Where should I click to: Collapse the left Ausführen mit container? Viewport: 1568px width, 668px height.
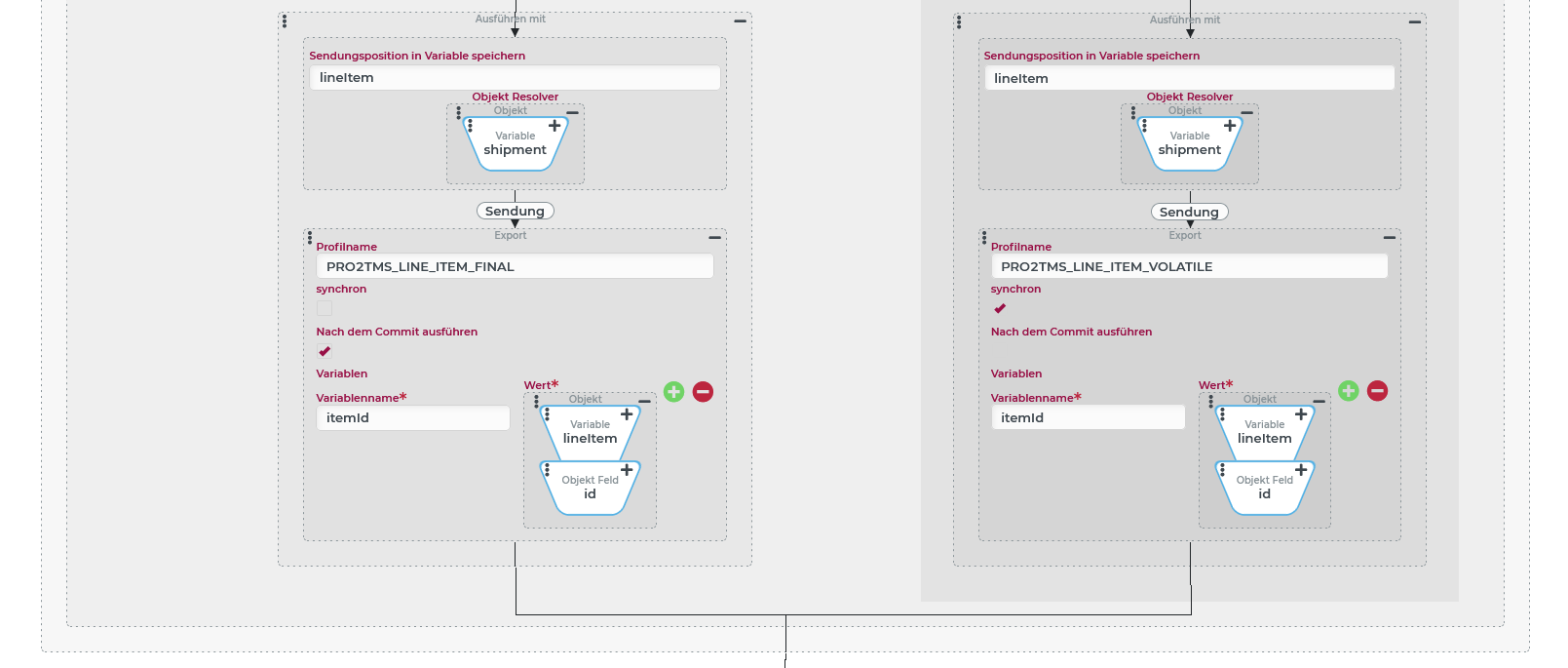coord(740,20)
